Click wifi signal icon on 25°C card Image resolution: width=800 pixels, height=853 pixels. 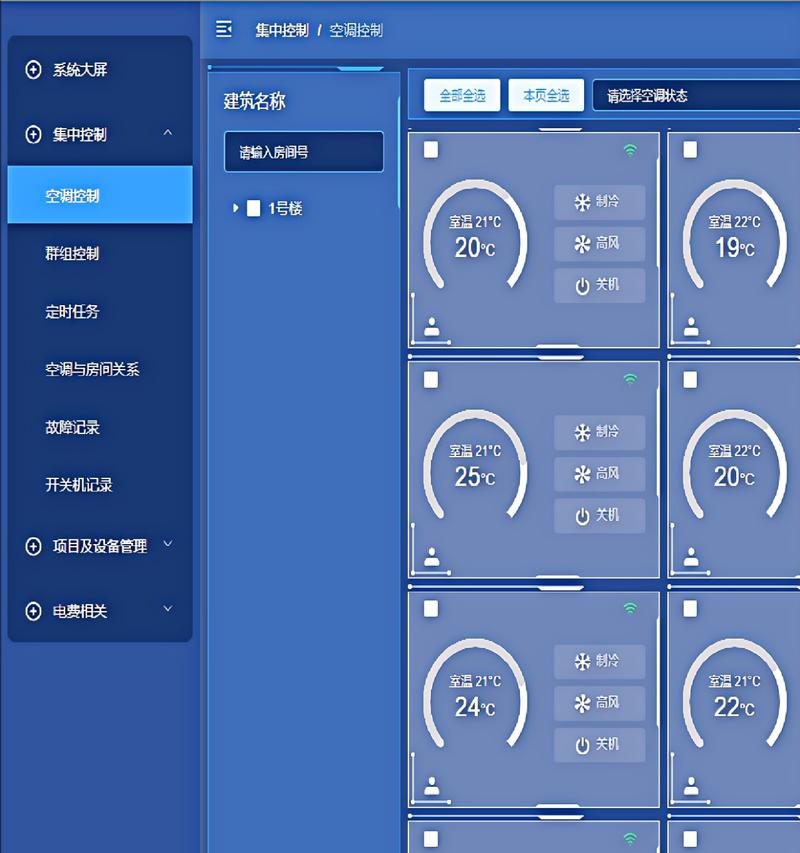(x=630, y=379)
